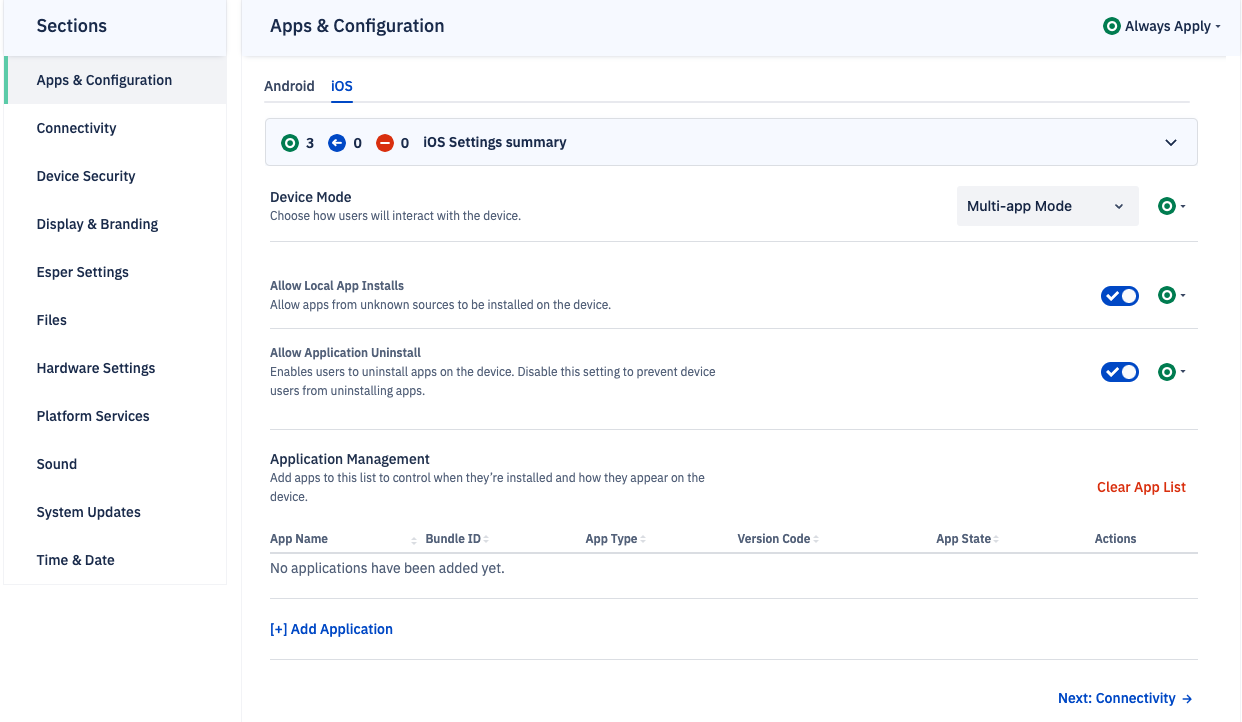The image size is (1242, 722).
Task: Click the blue arrow icon in summary bar
Action: coord(337,143)
